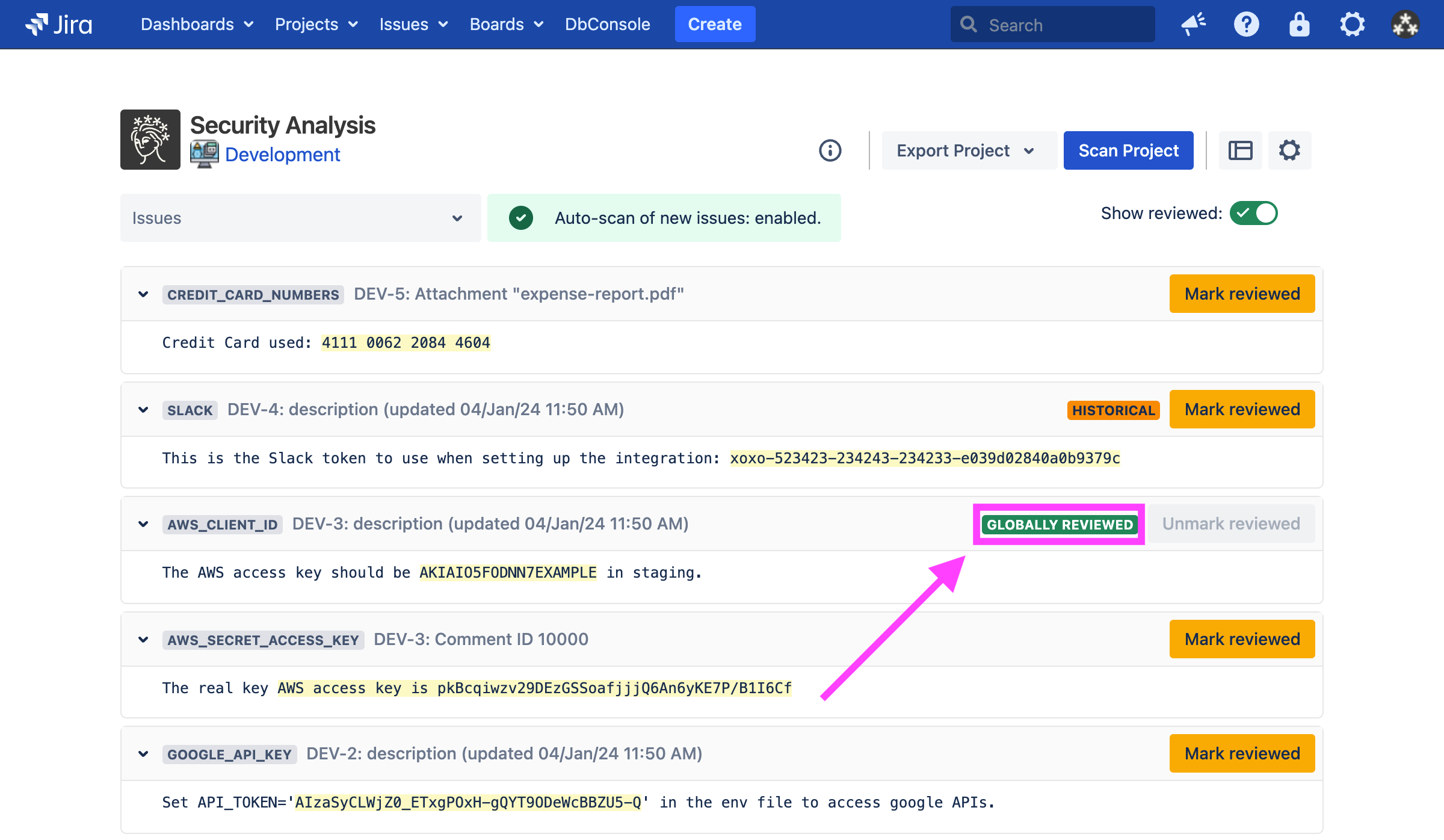The width and height of the screenshot is (1444, 840).
Task: Open the Issues filter dropdown
Action: pos(300,218)
